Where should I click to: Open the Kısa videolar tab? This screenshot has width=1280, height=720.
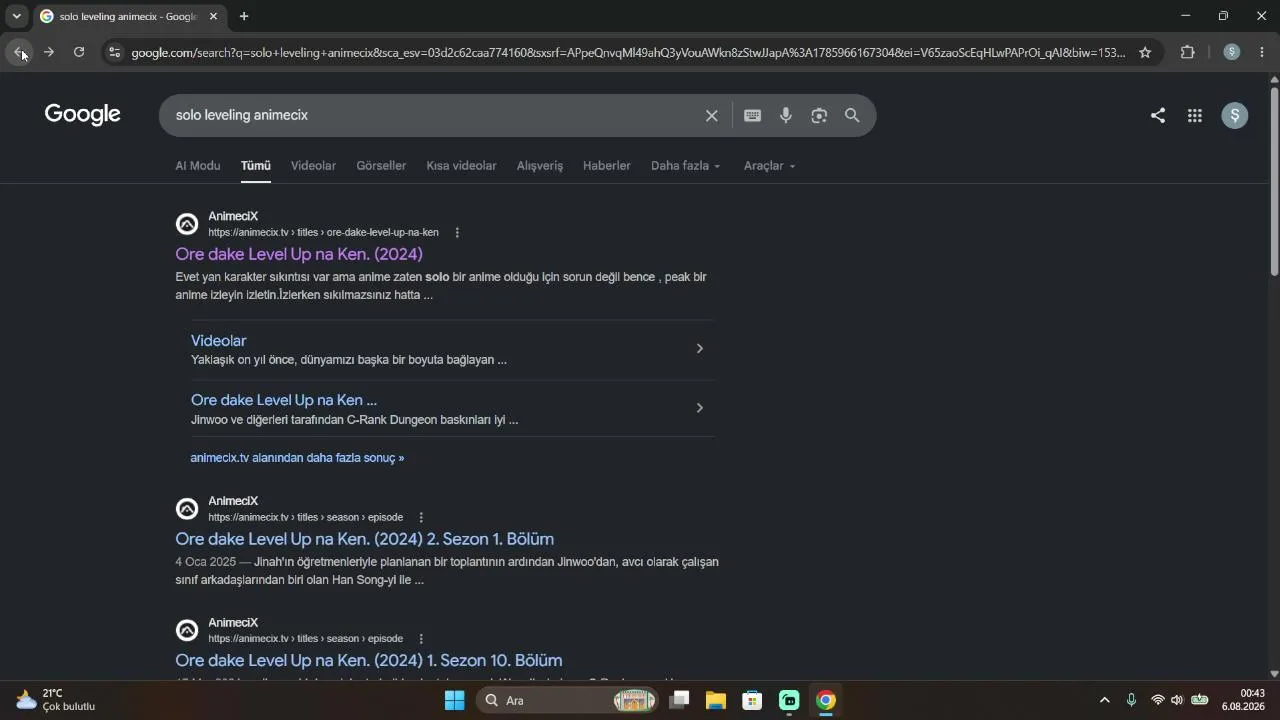click(x=461, y=166)
